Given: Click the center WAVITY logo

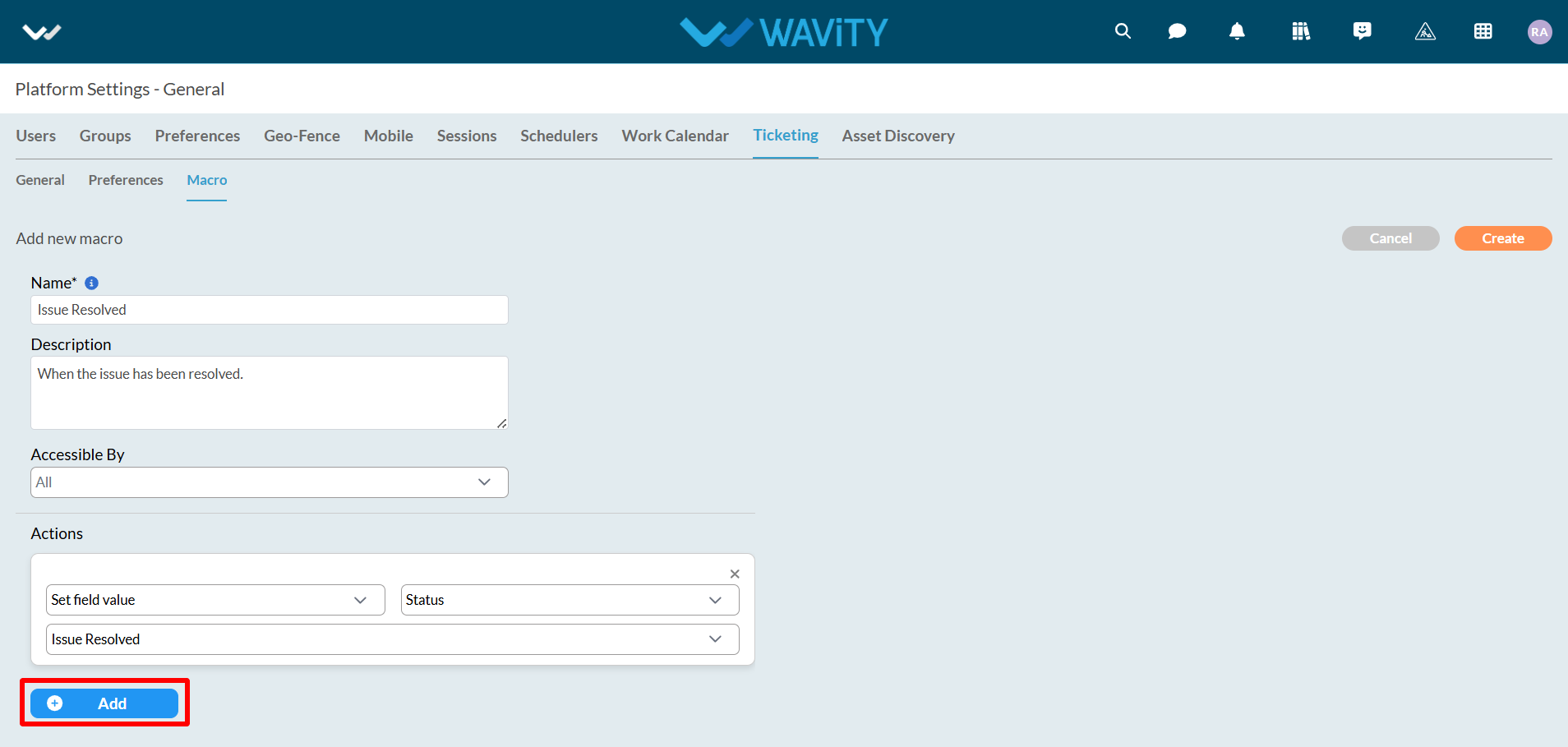Looking at the screenshot, I should coord(784,32).
